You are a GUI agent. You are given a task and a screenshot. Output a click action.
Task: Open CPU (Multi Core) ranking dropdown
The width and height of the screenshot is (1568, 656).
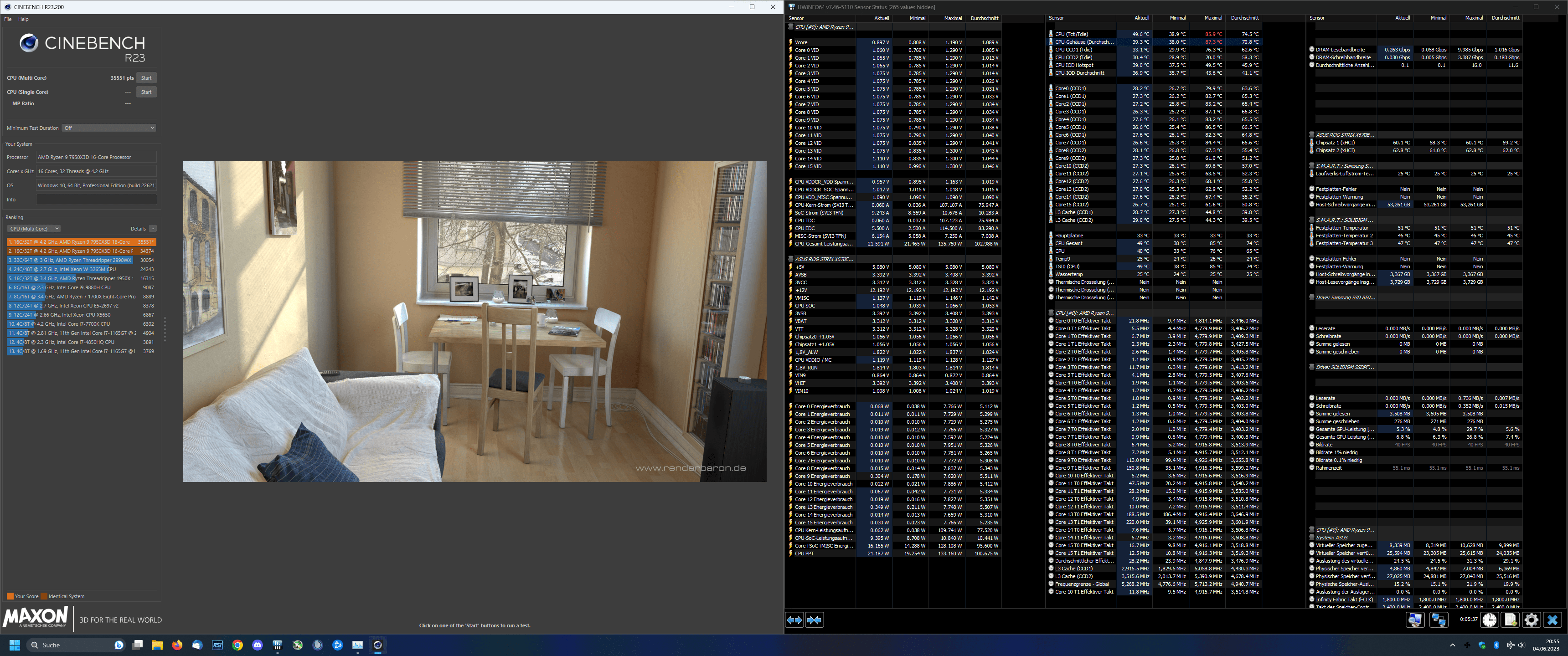pos(33,229)
